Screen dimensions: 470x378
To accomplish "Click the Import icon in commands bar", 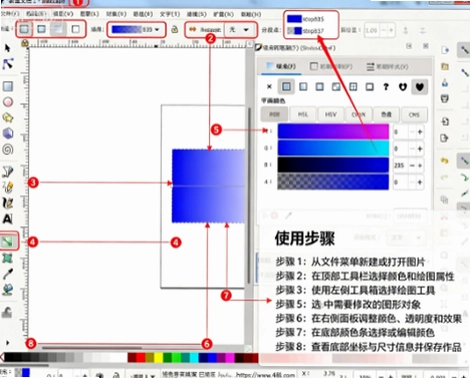I will [x=445, y=122].
